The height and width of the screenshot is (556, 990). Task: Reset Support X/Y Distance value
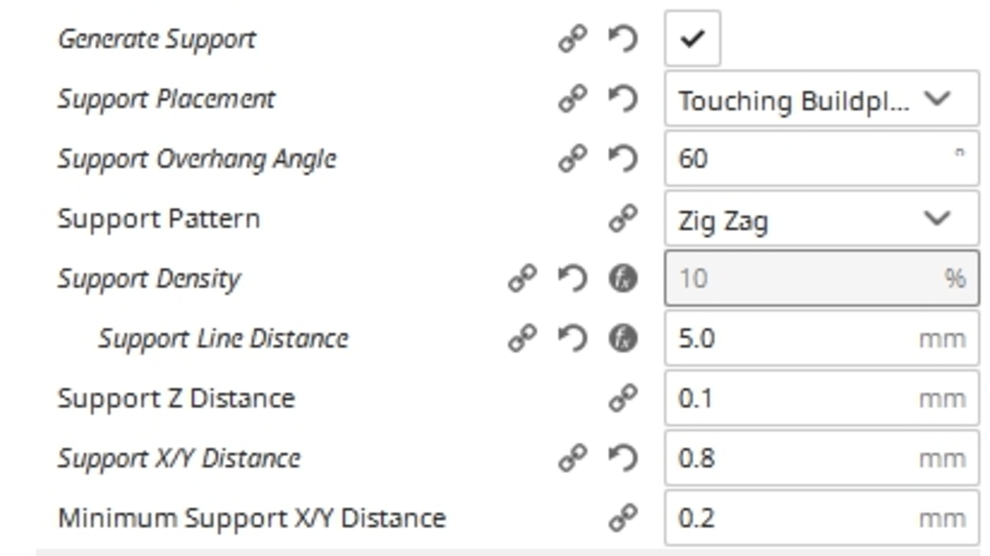tap(623, 458)
